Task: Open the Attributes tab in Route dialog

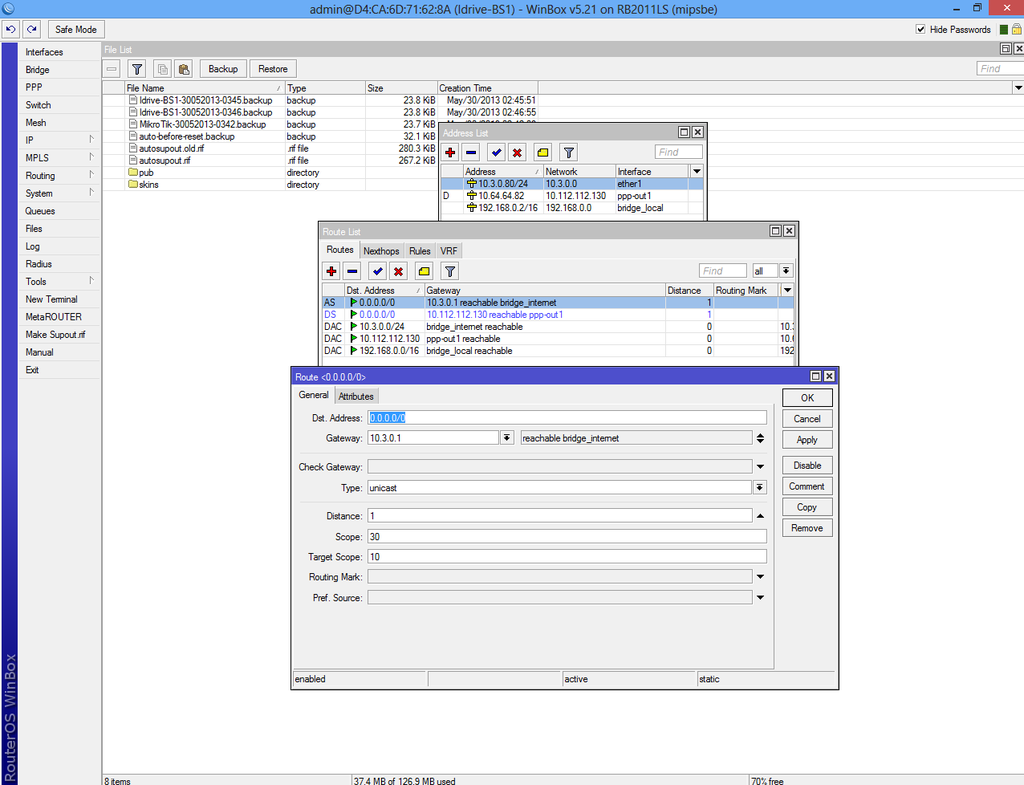Action: (355, 396)
